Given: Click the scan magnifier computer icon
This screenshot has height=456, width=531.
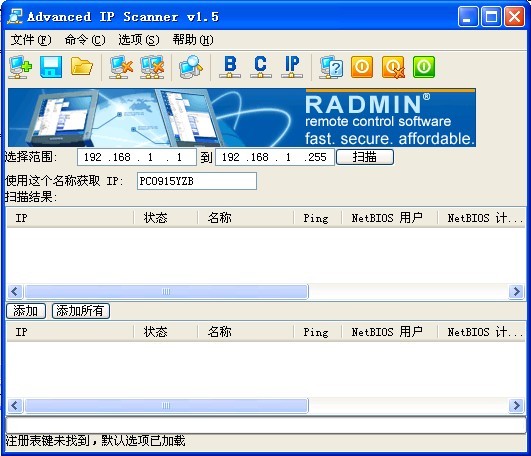Looking at the screenshot, I should (191, 67).
